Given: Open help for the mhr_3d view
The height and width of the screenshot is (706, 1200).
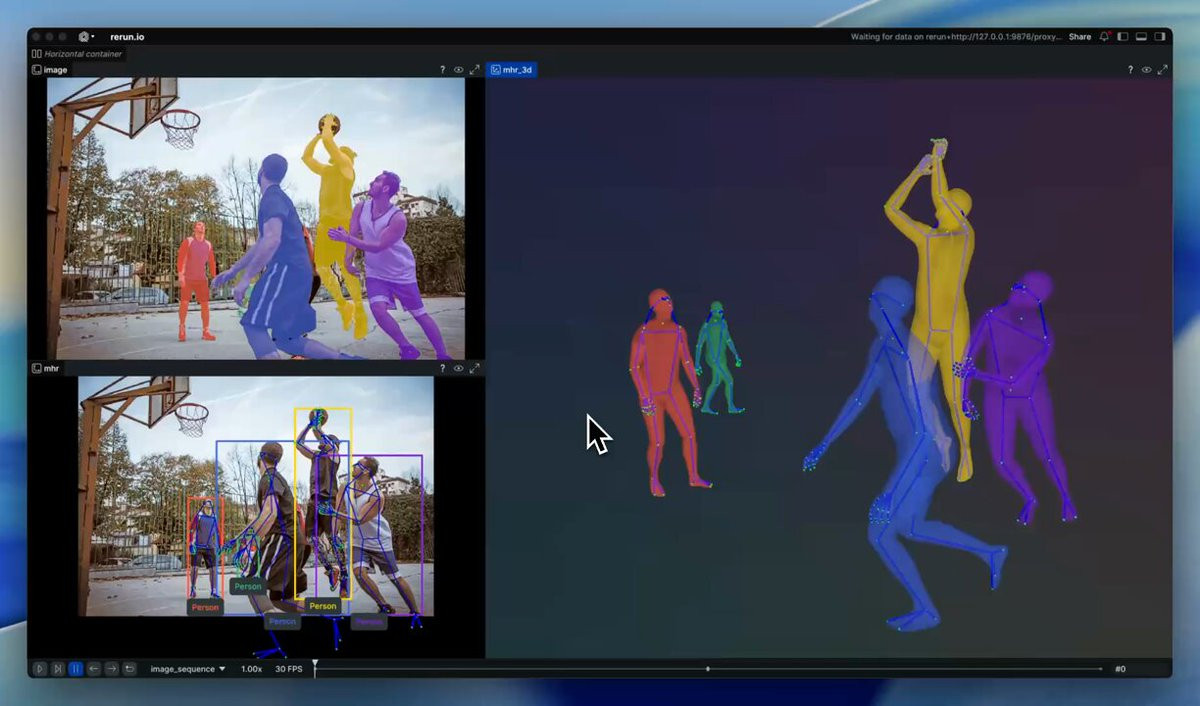Looking at the screenshot, I should [1130, 70].
